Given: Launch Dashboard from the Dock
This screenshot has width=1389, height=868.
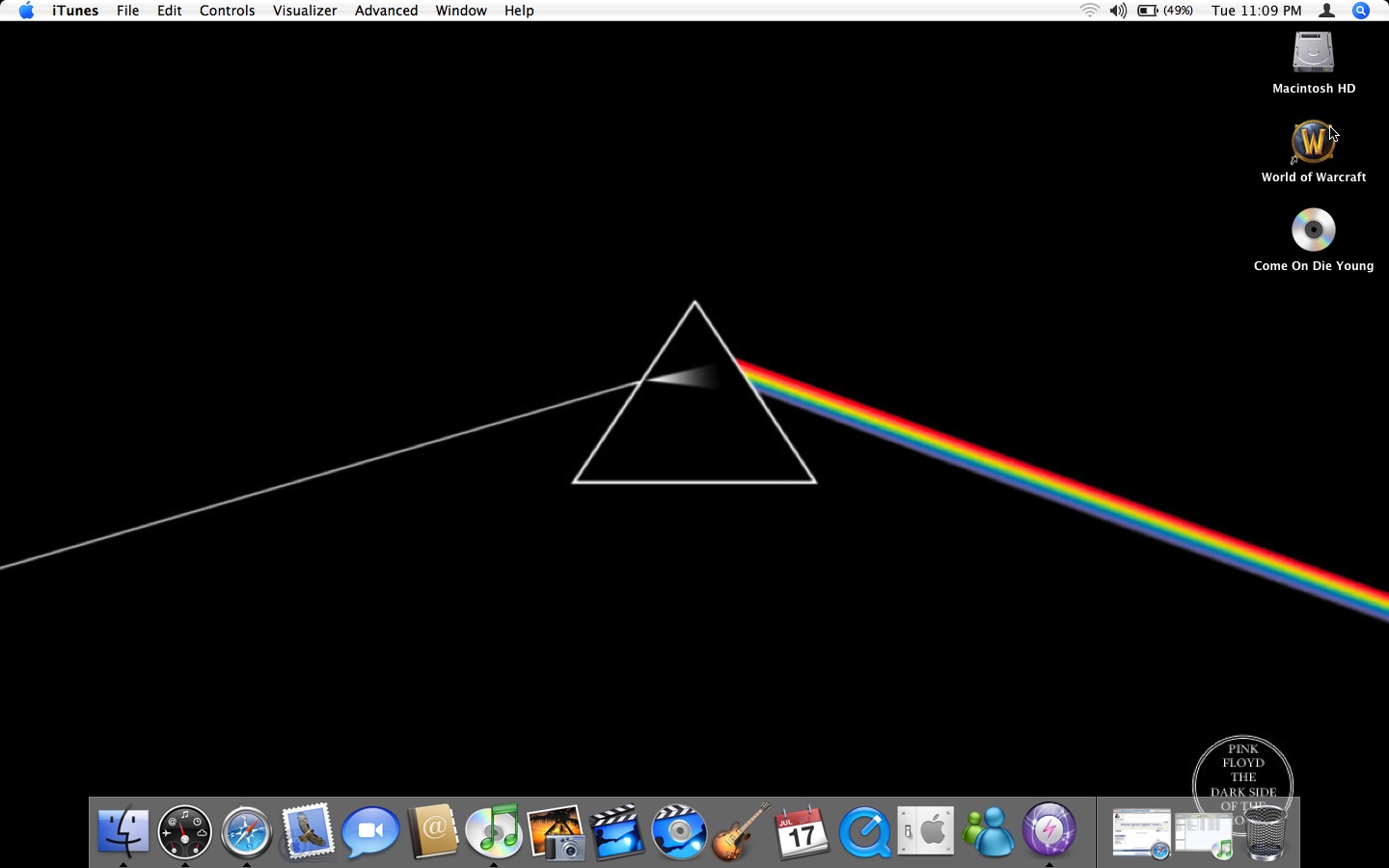Looking at the screenshot, I should pyautogui.click(x=185, y=831).
